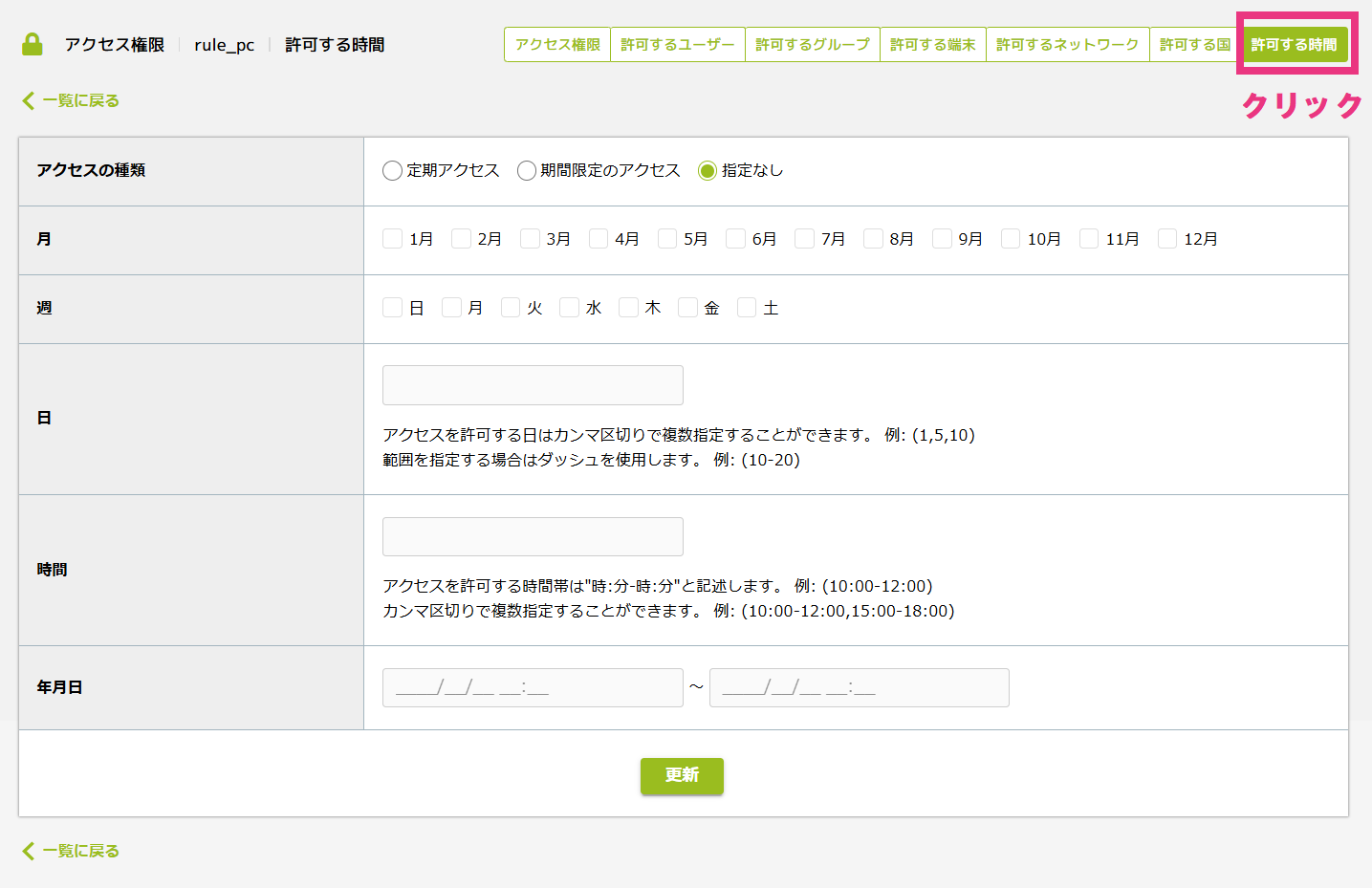1372x888 pixels.
Task: Toggle the 10月 checkbox
Action: tap(1011, 238)
